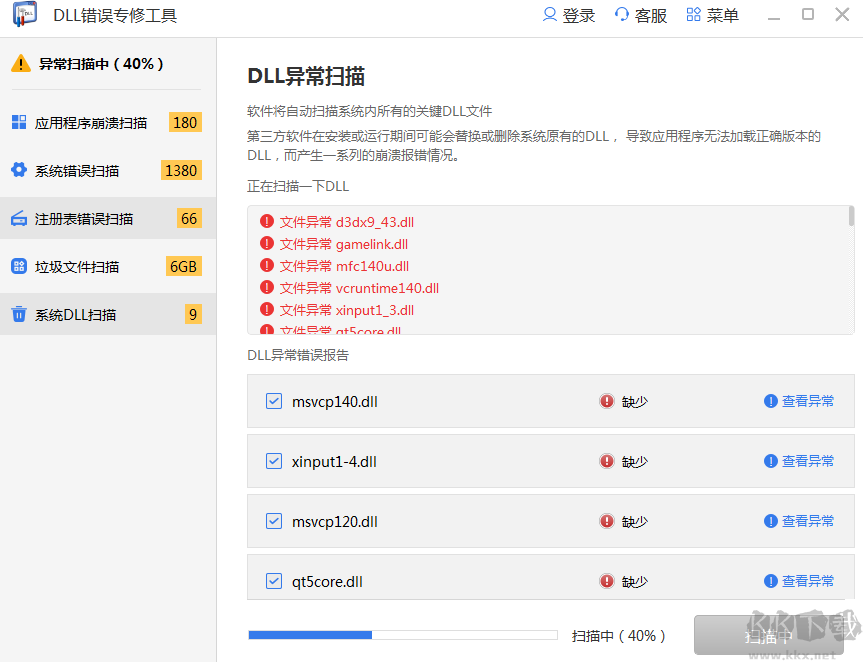Click the 文件异常 d3dx9_43.dll entry
The height and width of the screenshot is (662, 863).
(347, 222)
